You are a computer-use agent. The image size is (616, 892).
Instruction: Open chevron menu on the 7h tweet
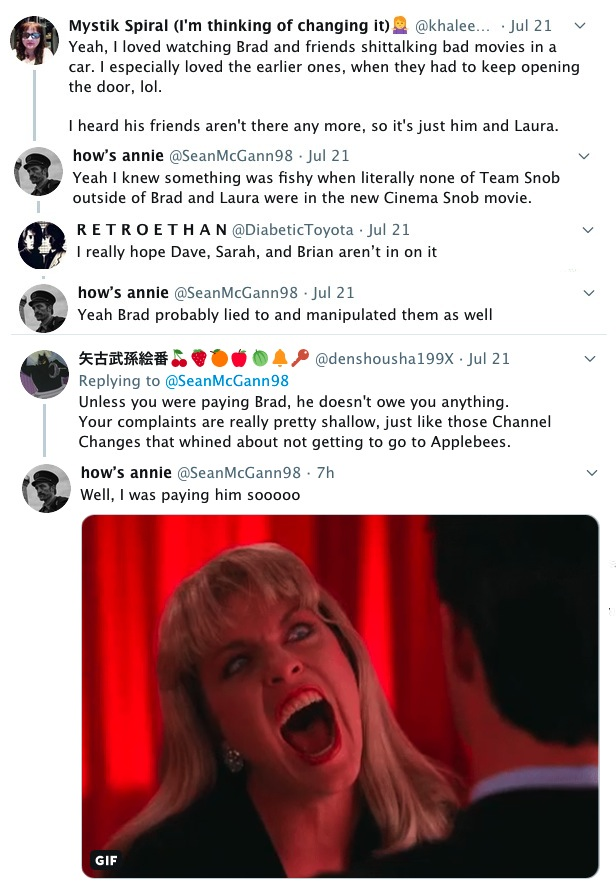point(592,473)
